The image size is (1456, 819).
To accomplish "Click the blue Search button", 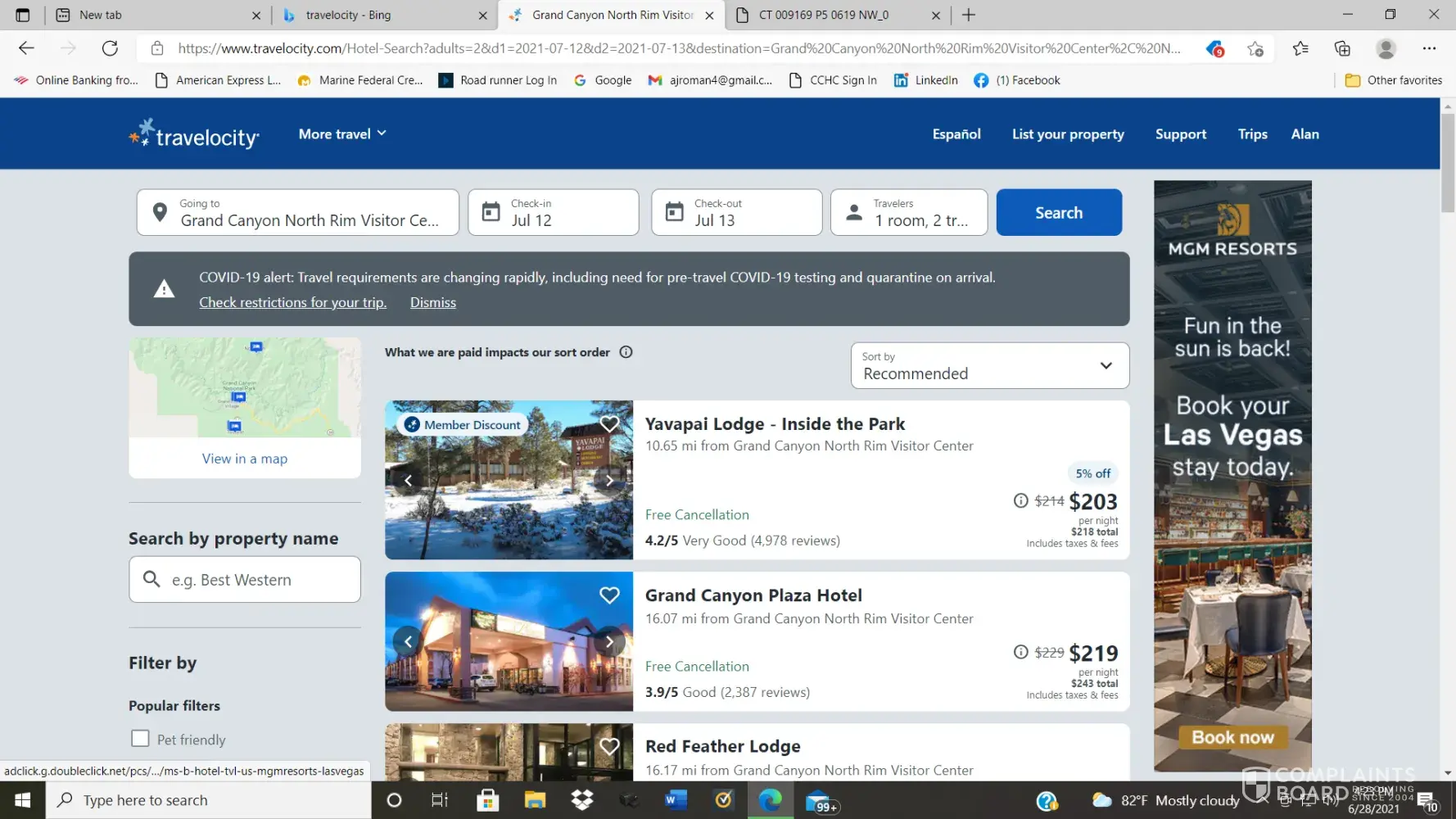I will click(1059, 213).
